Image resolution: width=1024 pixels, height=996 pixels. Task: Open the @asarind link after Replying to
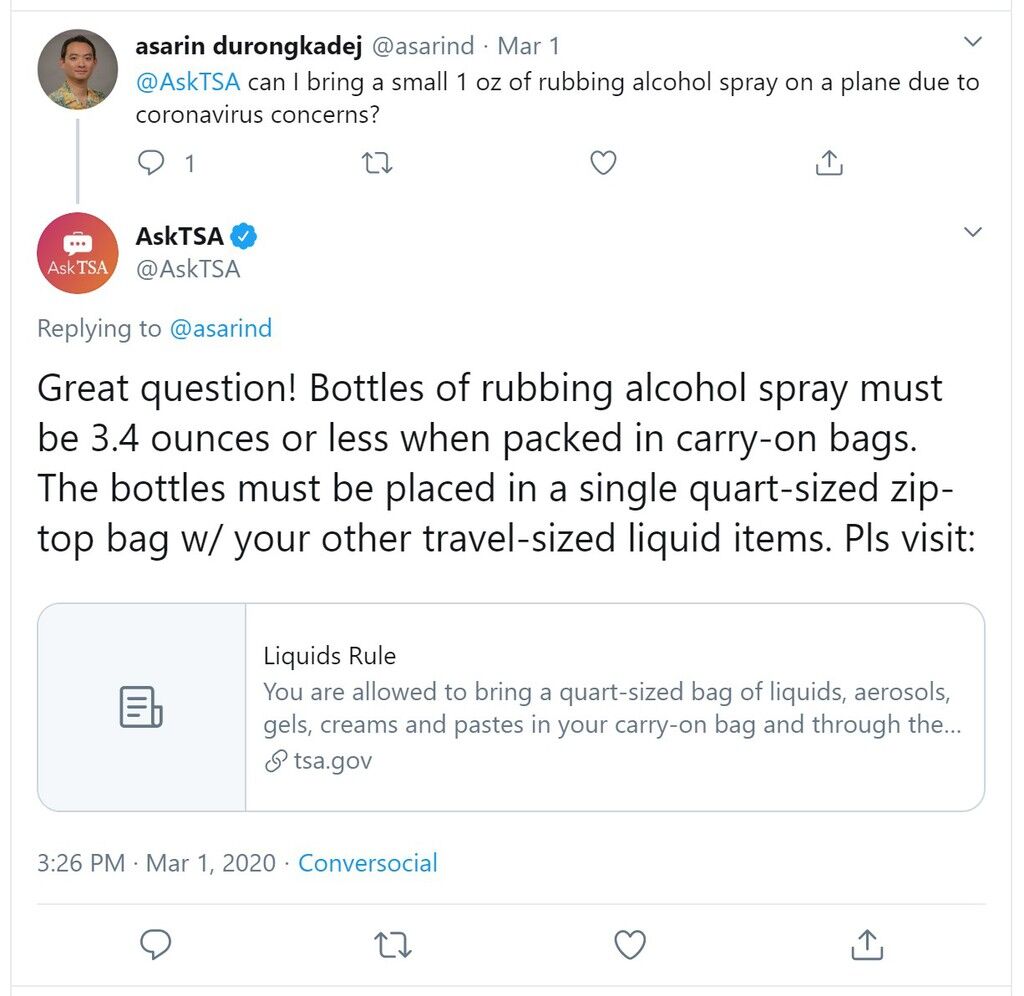click(x=221, y=328)
